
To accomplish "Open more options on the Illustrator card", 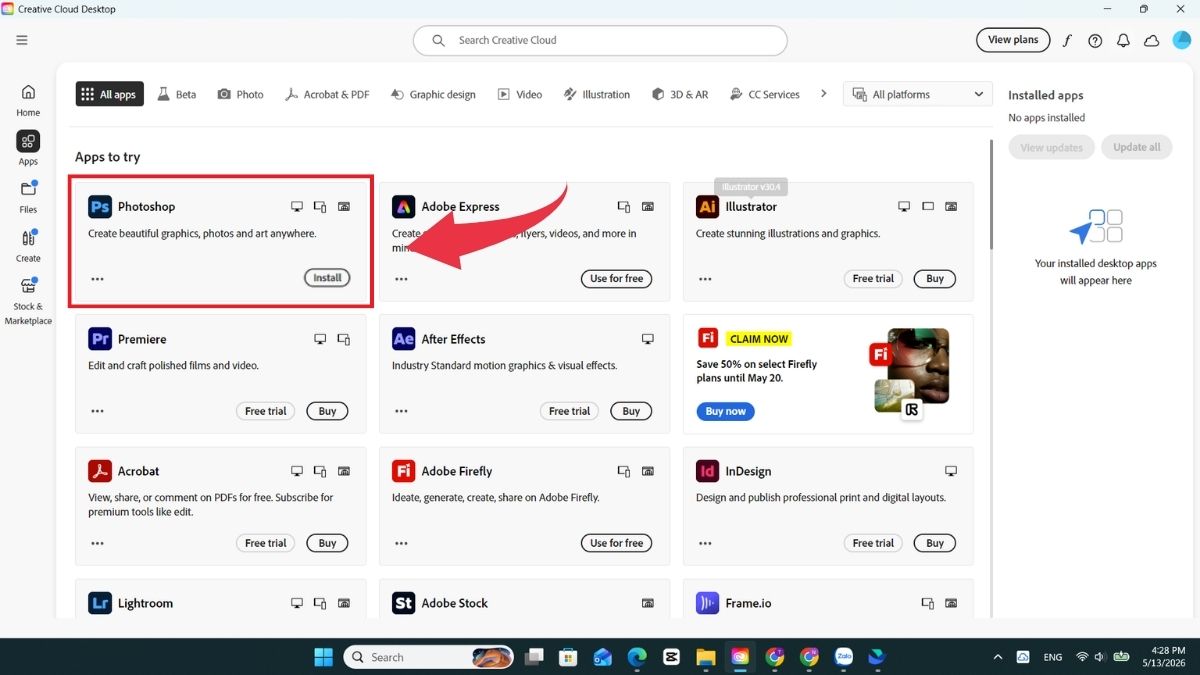I will 705,279.
